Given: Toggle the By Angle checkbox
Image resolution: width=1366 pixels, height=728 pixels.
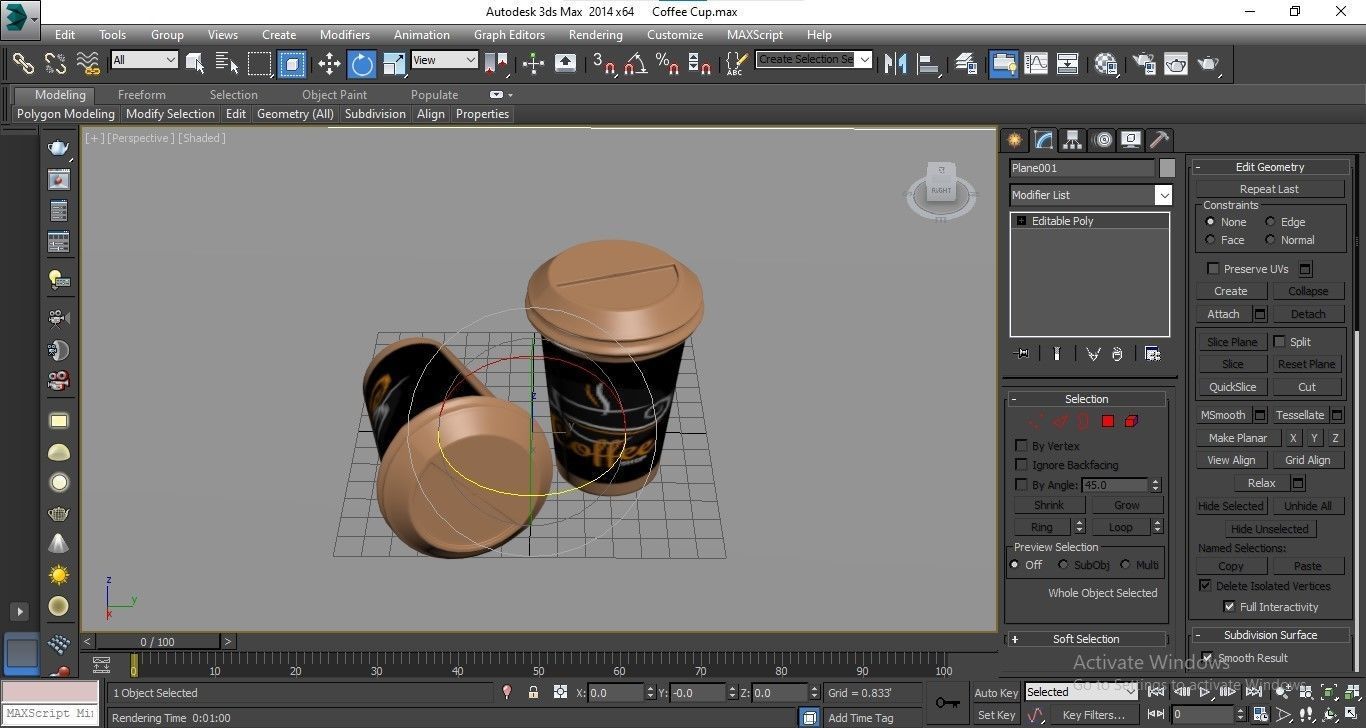Looking at the screenshot, I should pos(1021,484).
